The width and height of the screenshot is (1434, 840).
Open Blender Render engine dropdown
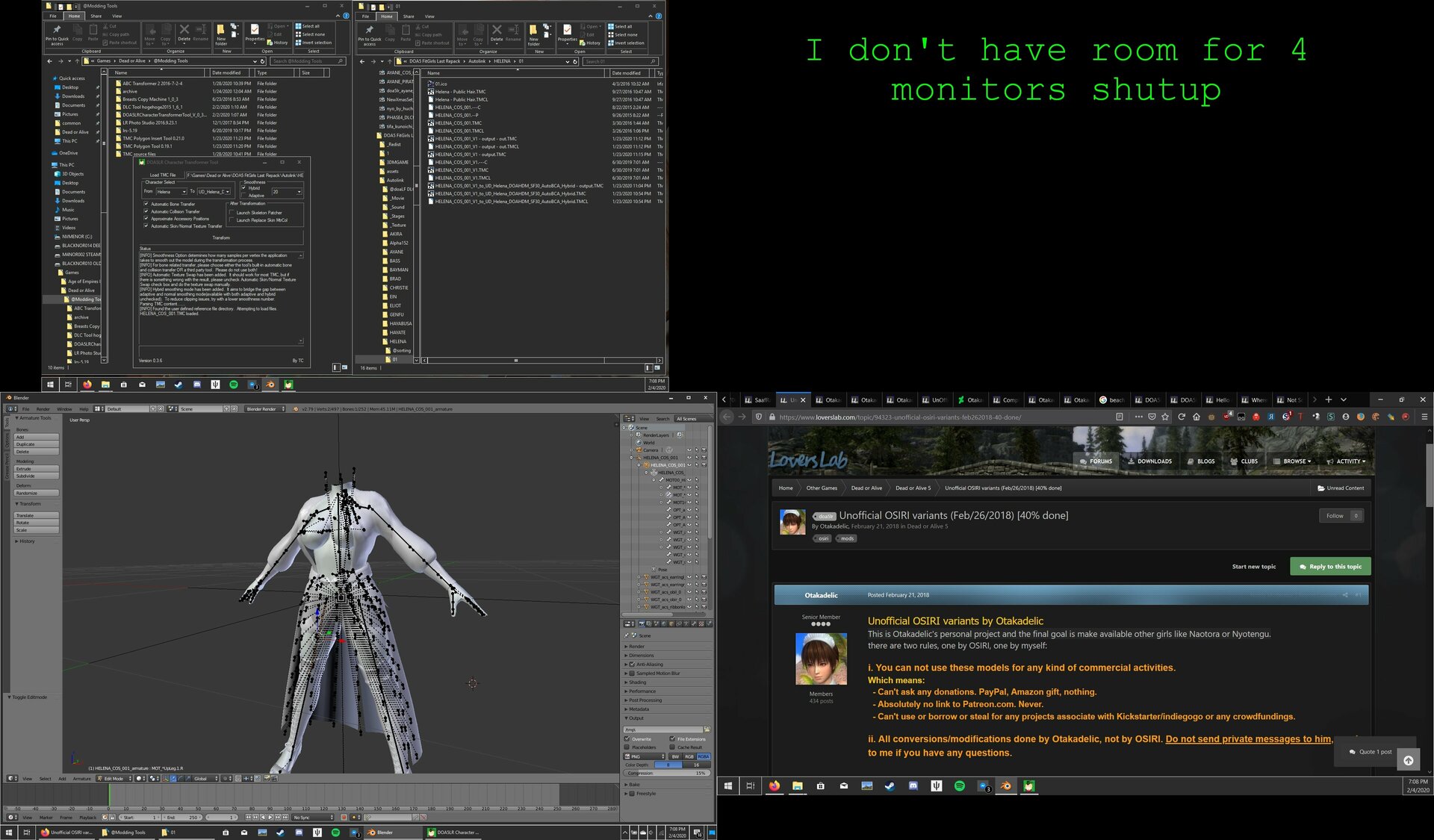click(266, 409)
